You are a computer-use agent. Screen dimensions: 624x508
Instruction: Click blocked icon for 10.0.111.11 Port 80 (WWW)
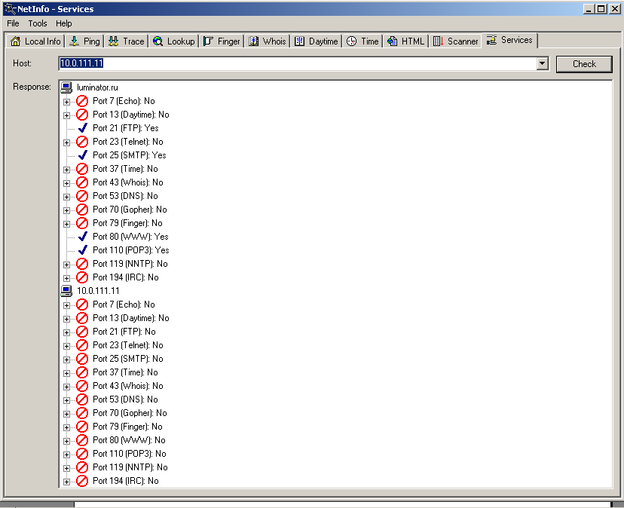tap(82, 440)
